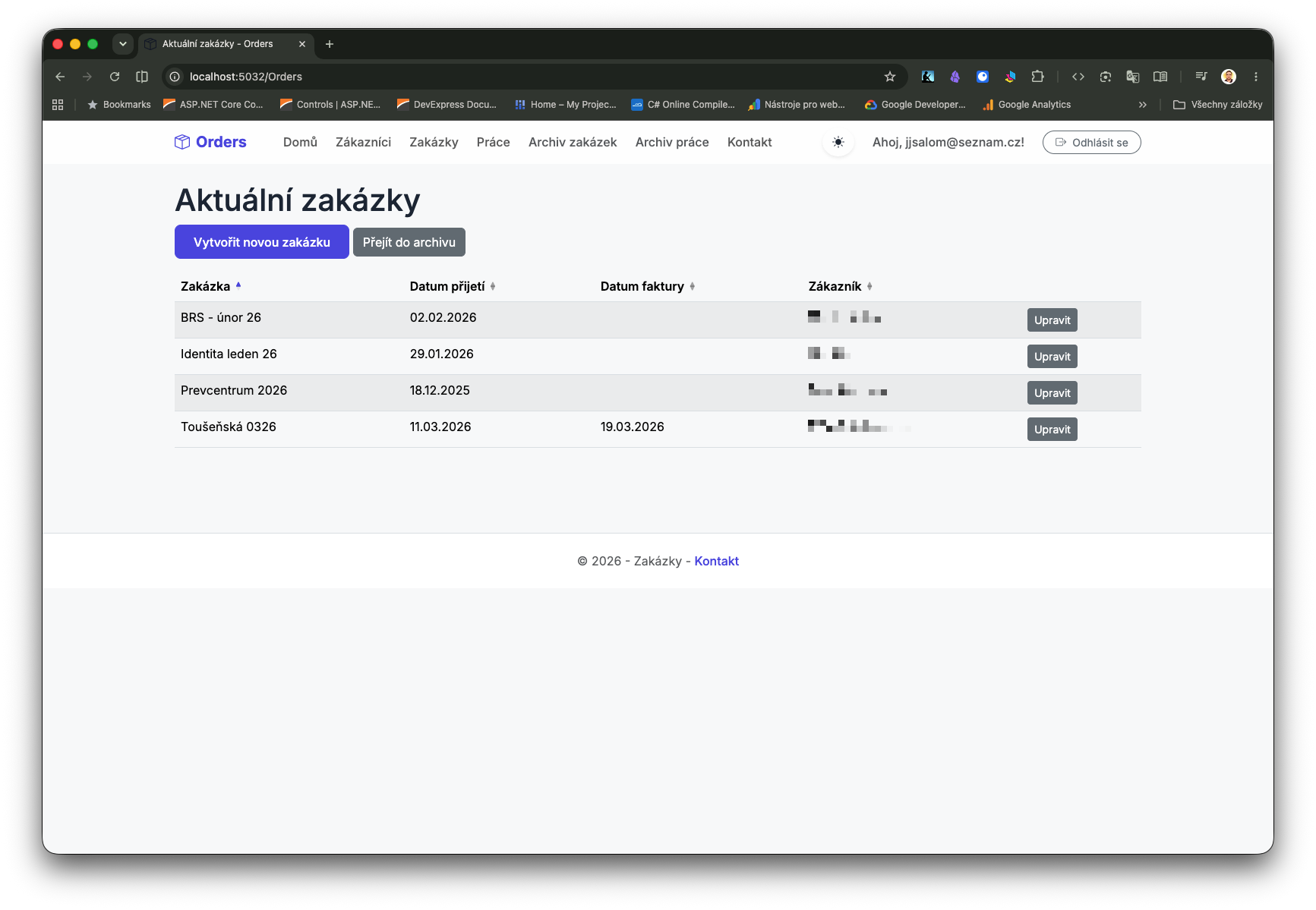Click Přejít do archivu button
Screen dimensions: 1316x910
point(409,242)
